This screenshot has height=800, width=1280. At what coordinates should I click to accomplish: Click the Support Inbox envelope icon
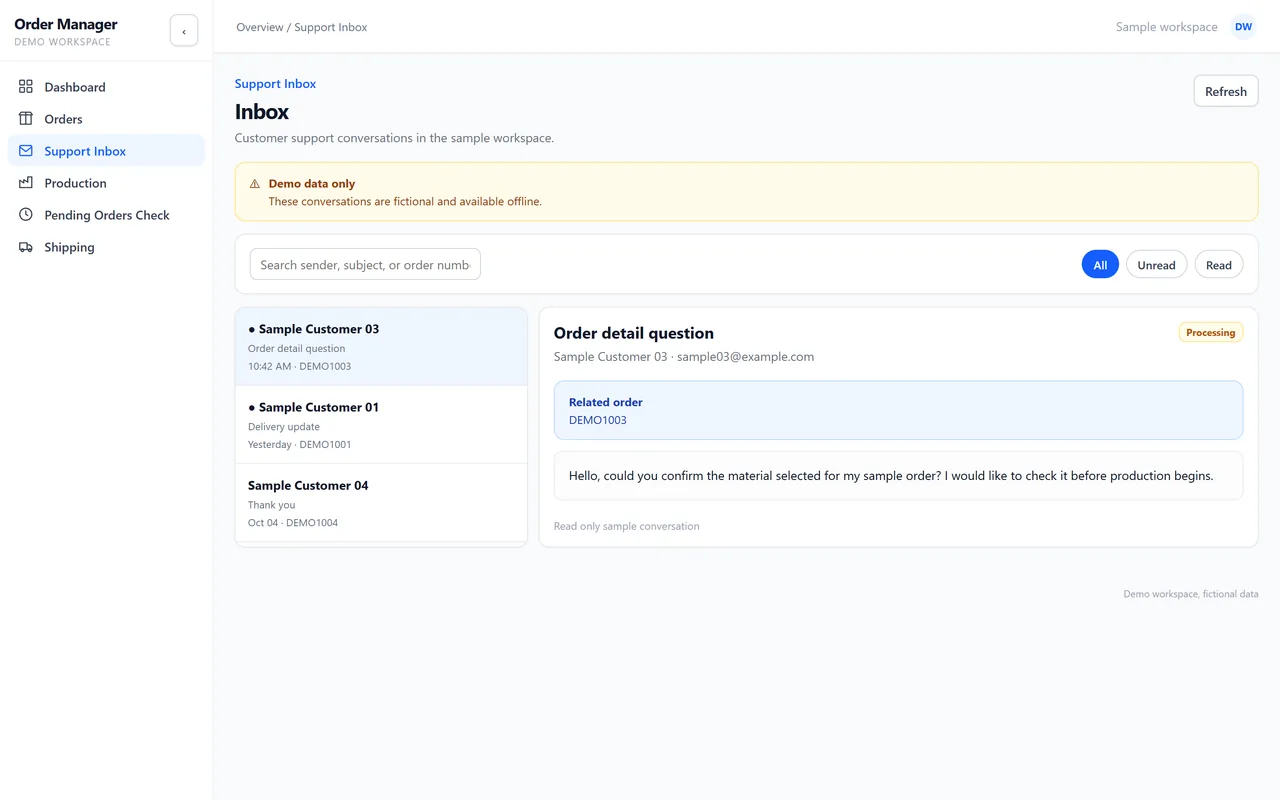(26, 151)
